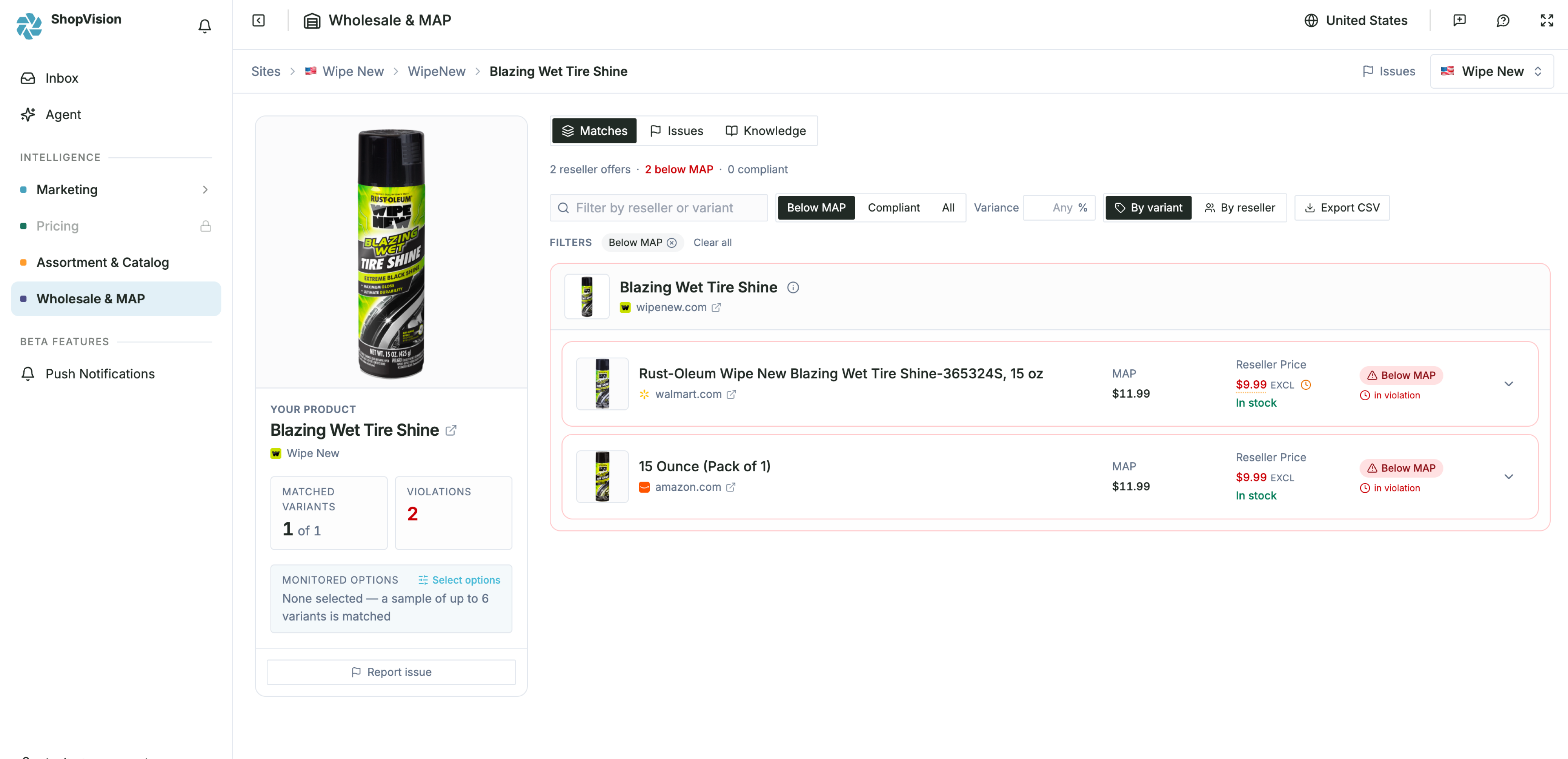Click the Pricing lock icon
1568x759 pixels.
coord(206,226)
